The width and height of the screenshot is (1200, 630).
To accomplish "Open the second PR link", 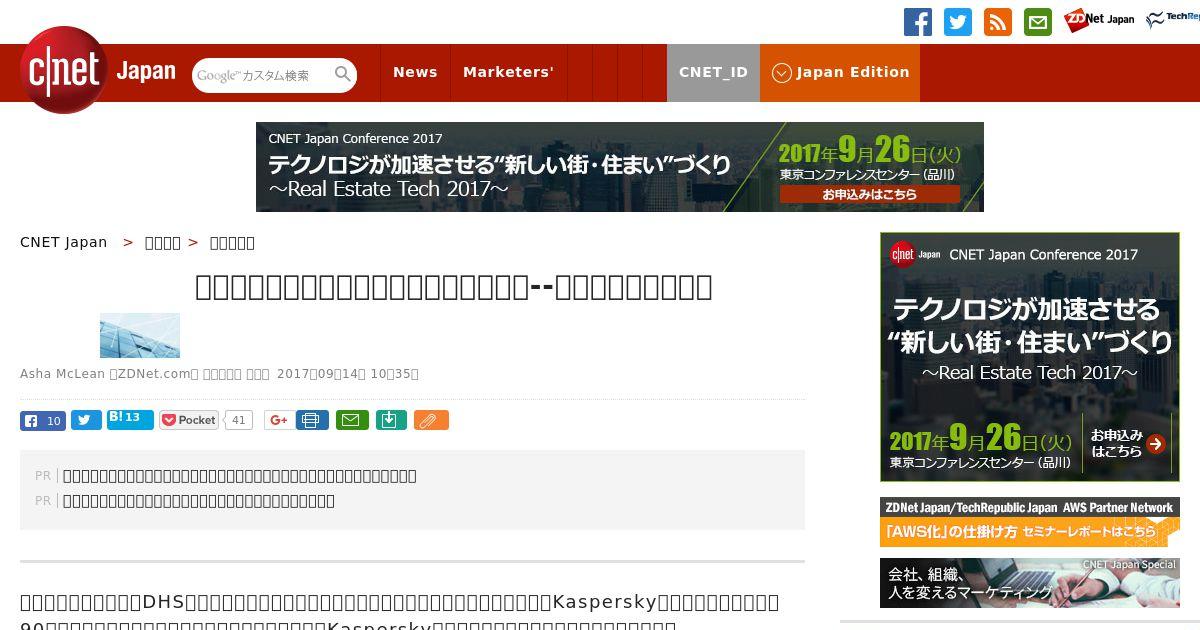I will (x=199, y=501).
